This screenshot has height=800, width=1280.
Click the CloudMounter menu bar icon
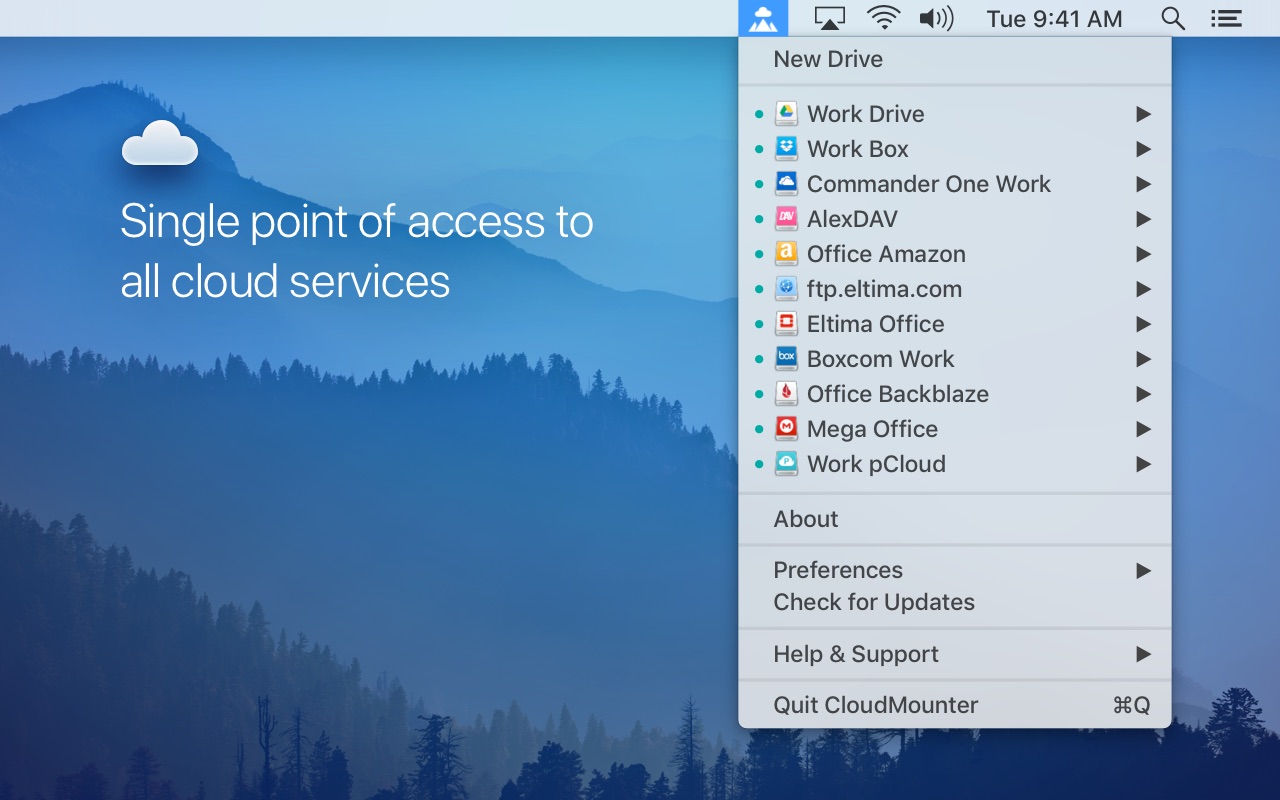click(763, 18)
